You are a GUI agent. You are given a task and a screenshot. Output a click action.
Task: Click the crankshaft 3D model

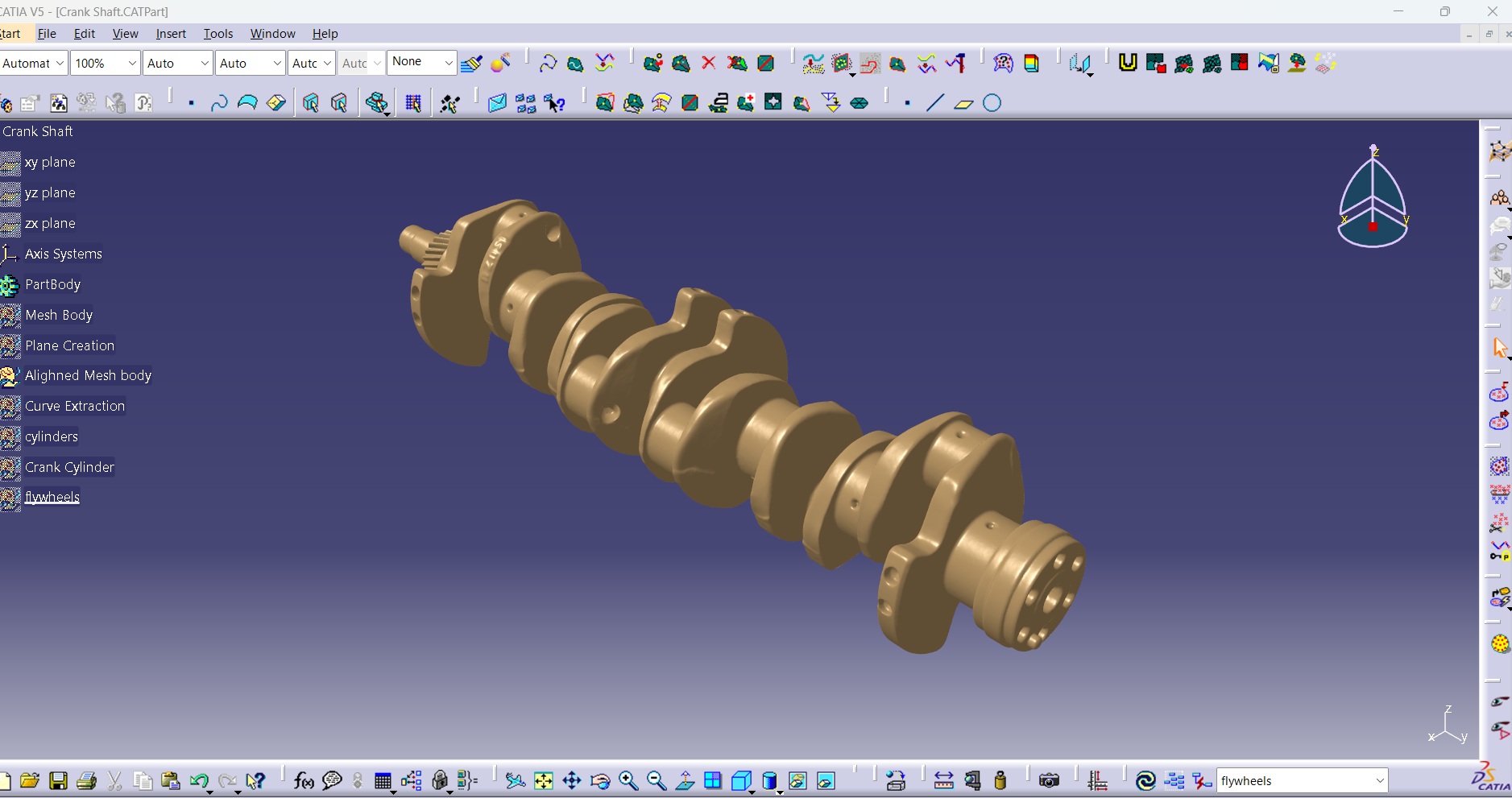(741, 427)
